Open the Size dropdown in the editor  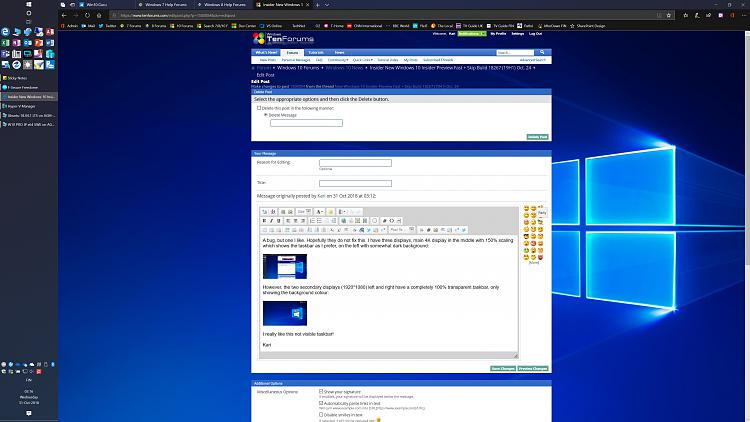click(304, 211)
